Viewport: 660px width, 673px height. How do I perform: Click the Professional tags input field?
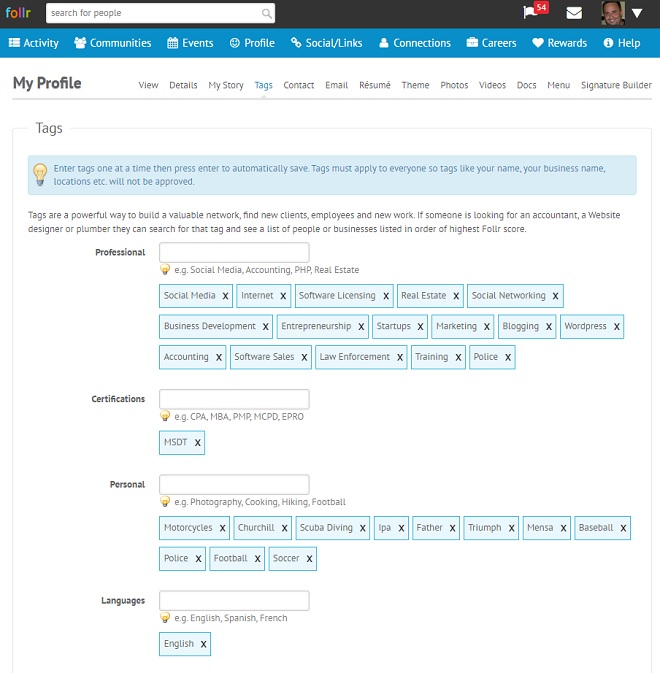234,252
